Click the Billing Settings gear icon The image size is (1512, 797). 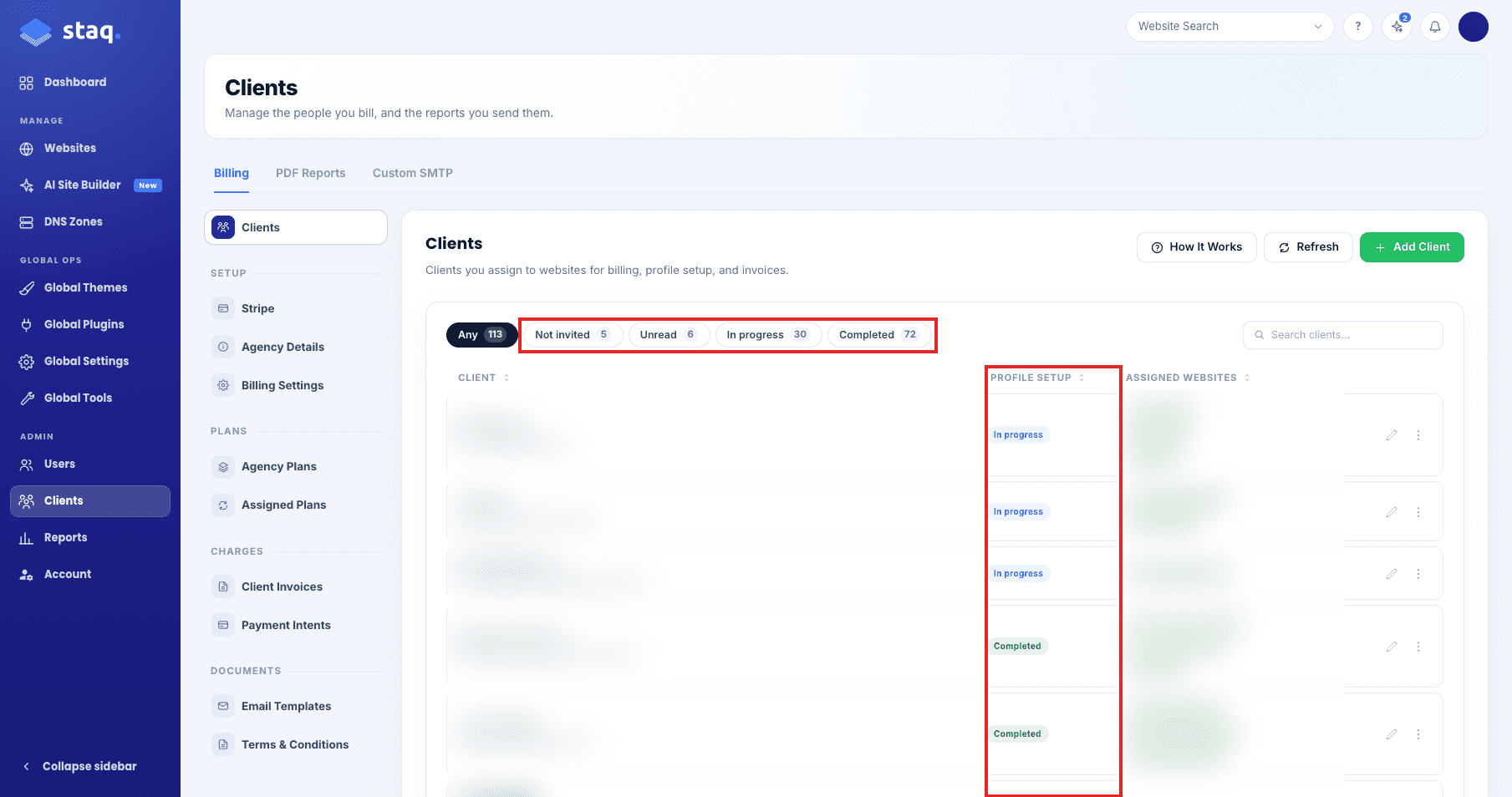tap(223, 385)
